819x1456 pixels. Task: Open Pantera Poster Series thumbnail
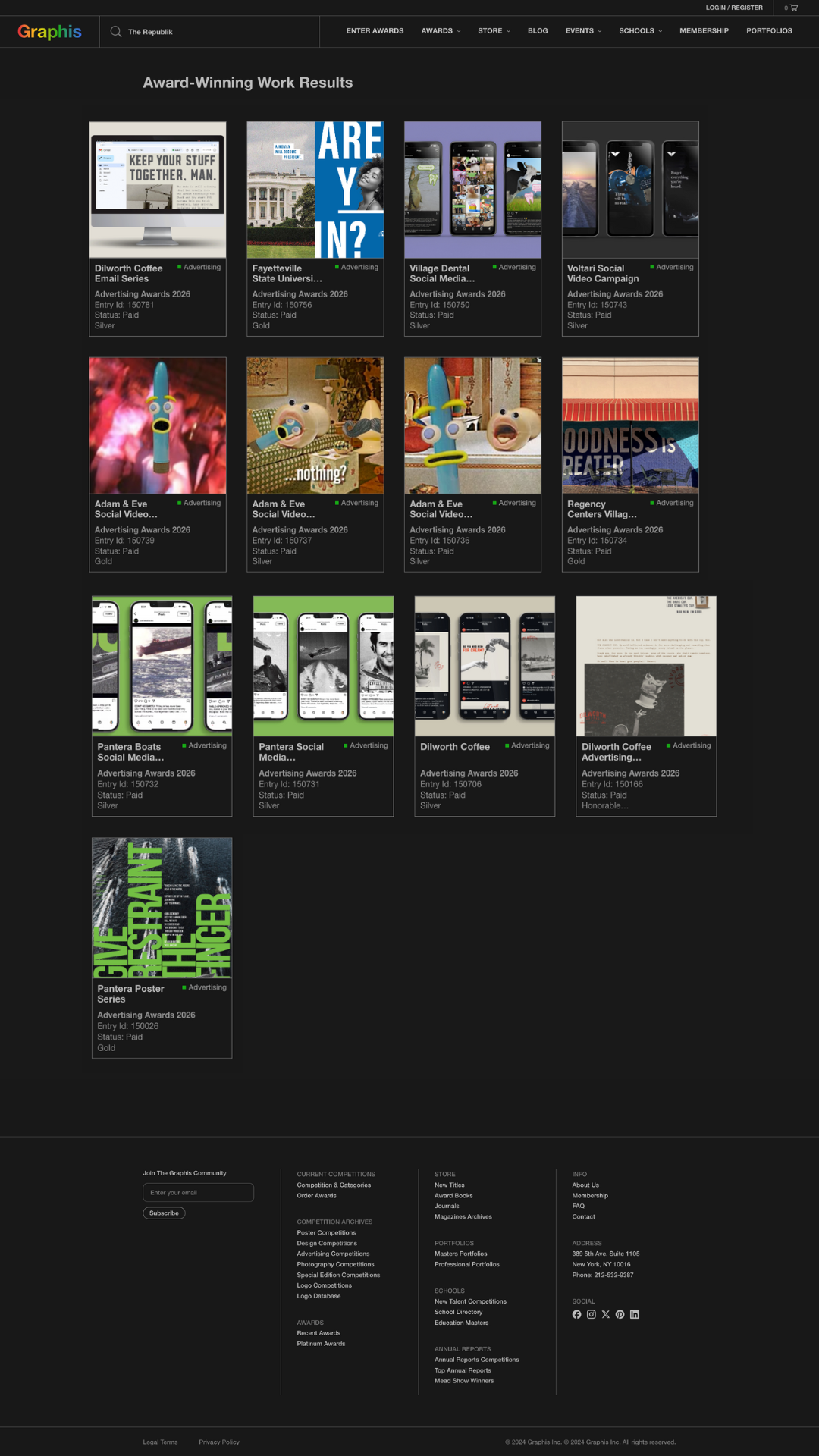[162, 908]
